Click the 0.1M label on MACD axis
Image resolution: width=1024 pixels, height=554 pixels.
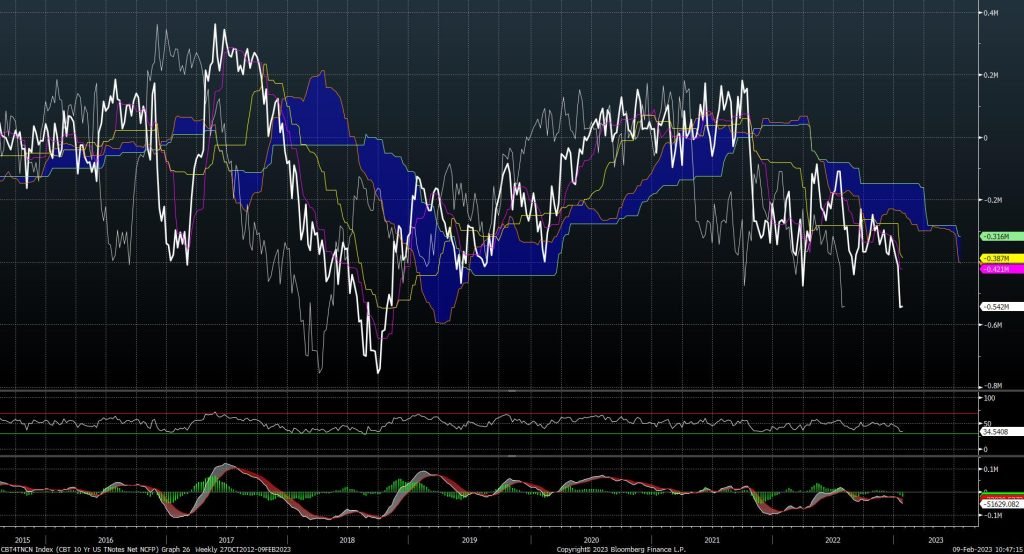tap(991, 469)
